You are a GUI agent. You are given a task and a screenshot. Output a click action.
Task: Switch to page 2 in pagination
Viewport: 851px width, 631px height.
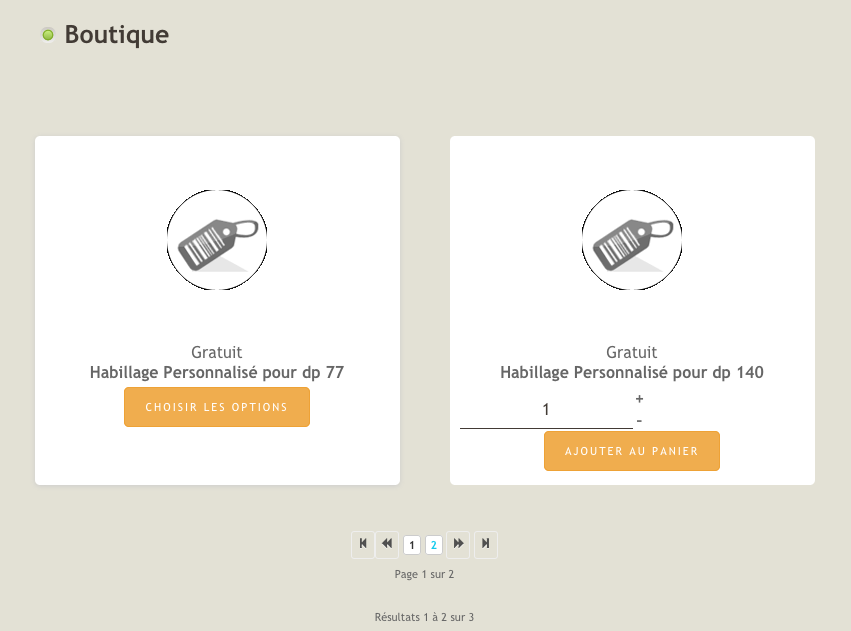[434, 545]
